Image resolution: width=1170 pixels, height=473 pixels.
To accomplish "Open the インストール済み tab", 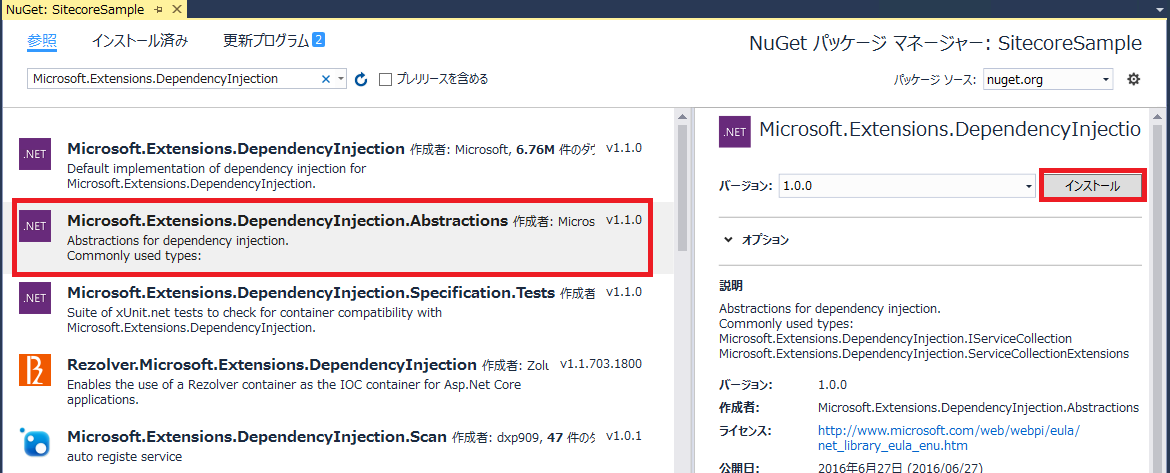I will point(140,41).
